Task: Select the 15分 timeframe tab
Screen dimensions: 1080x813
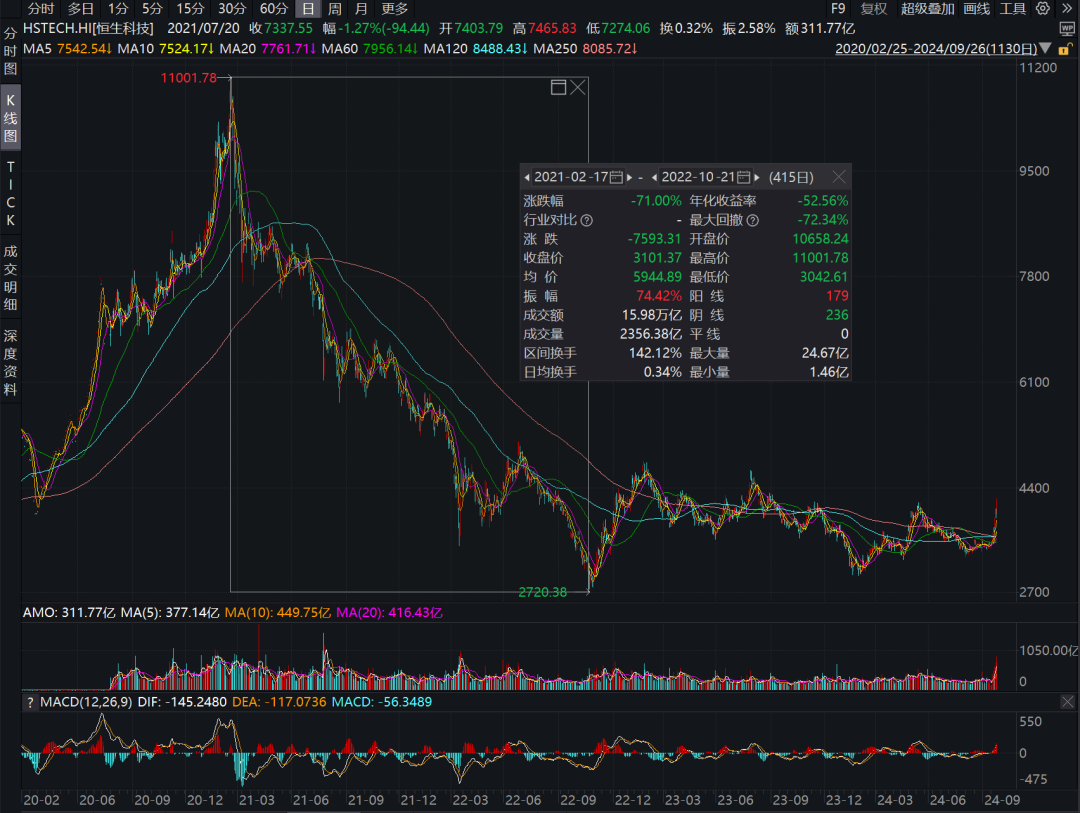Action: 190,9
